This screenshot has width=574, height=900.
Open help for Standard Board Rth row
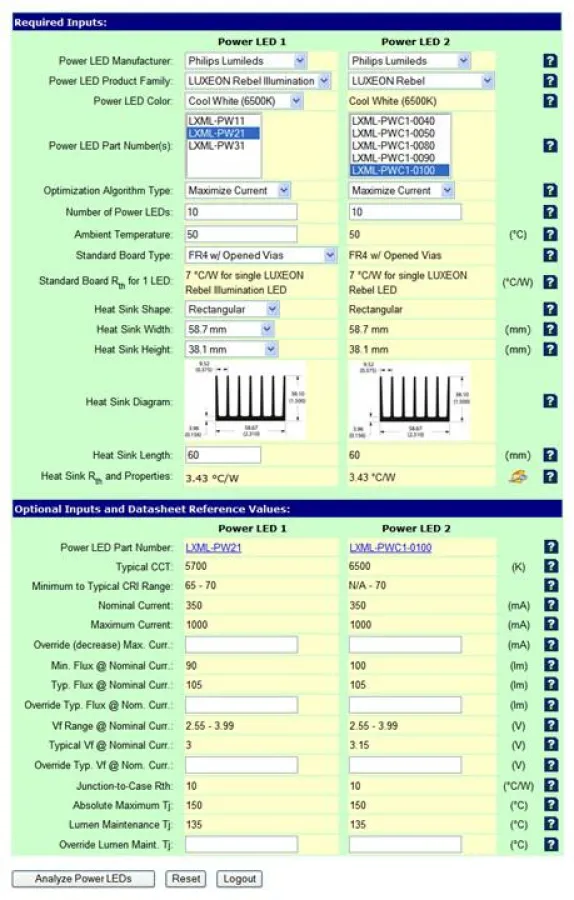click(550, 282)
